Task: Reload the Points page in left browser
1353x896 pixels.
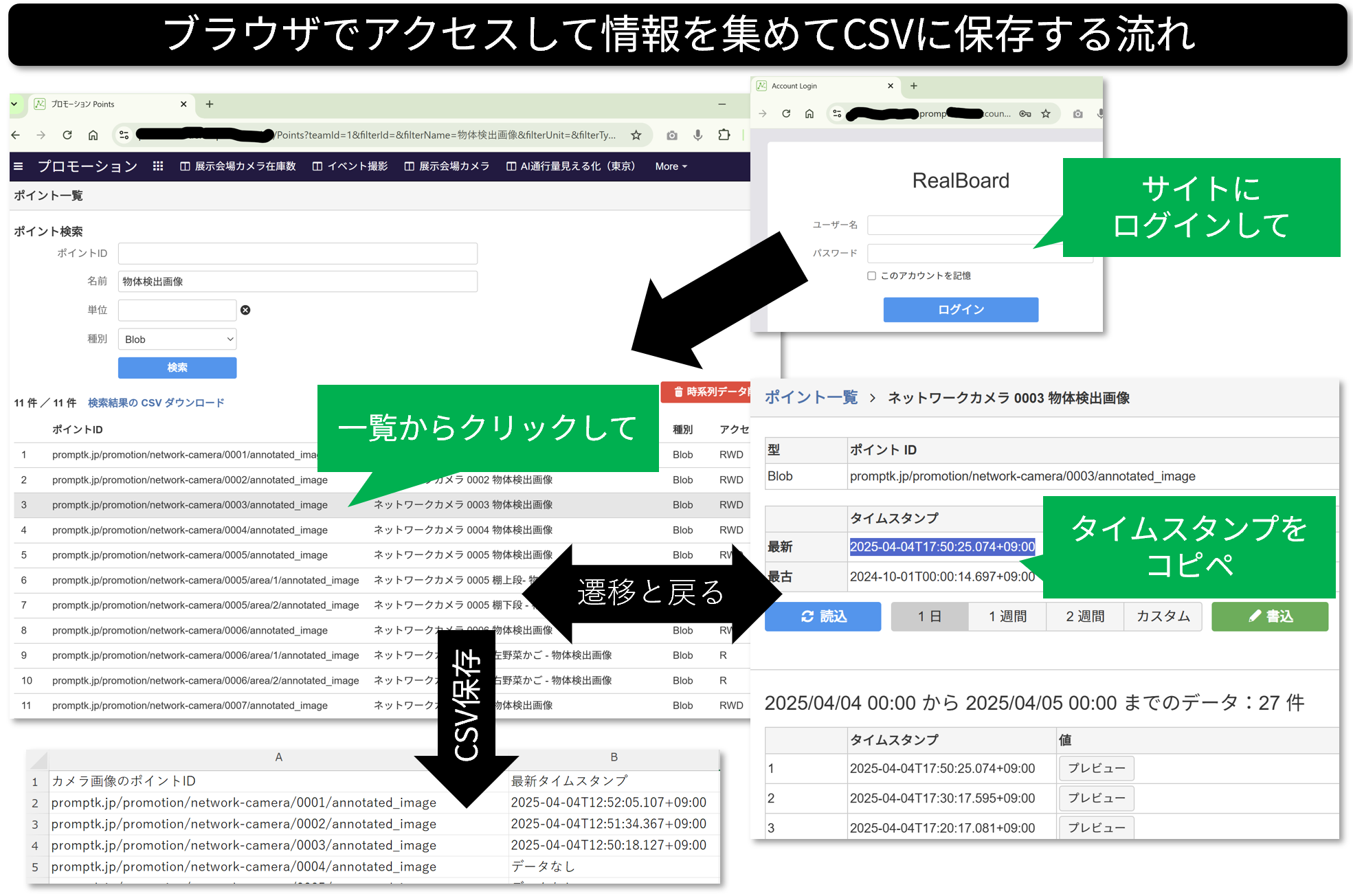Action: 67,135
